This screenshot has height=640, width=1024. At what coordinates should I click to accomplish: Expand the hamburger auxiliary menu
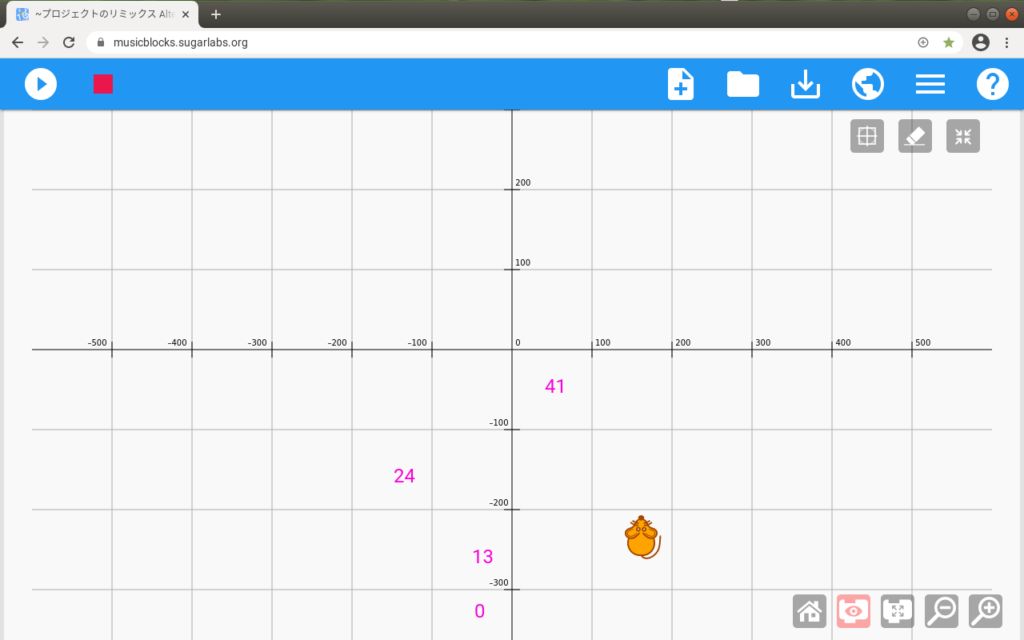930,84
